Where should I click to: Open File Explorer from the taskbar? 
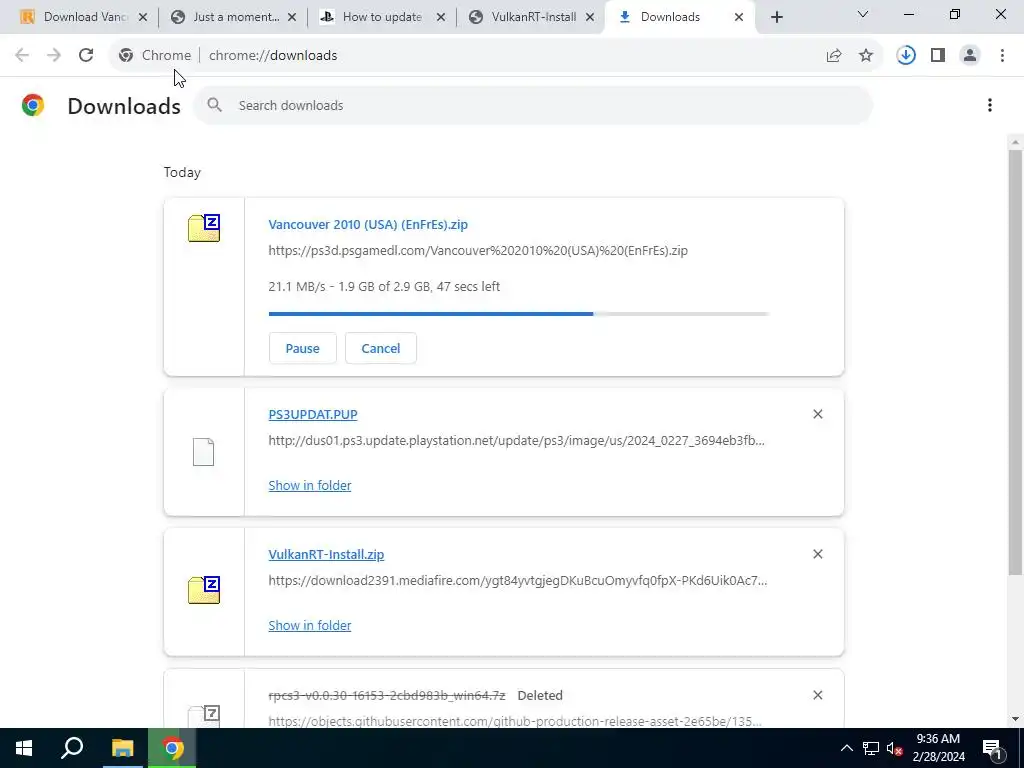[122, 748]
